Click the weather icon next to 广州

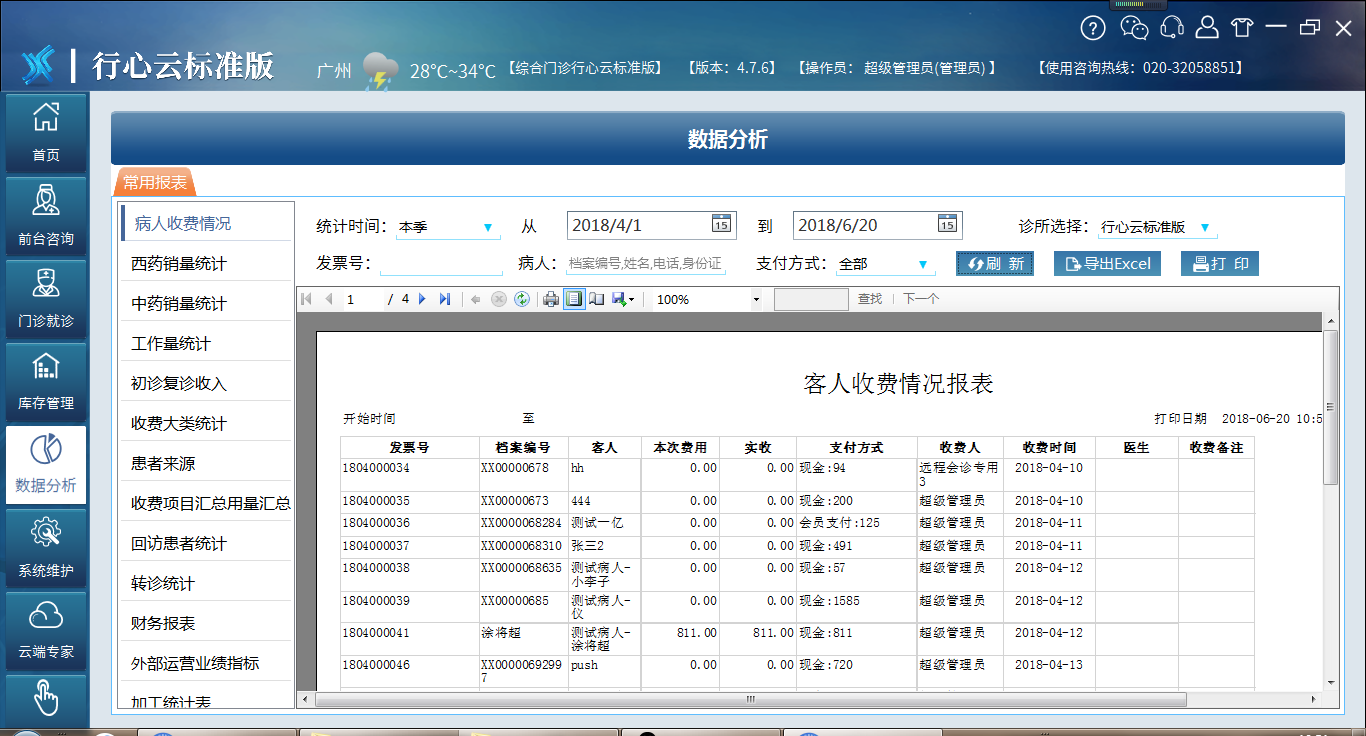[x=380, y=72]
